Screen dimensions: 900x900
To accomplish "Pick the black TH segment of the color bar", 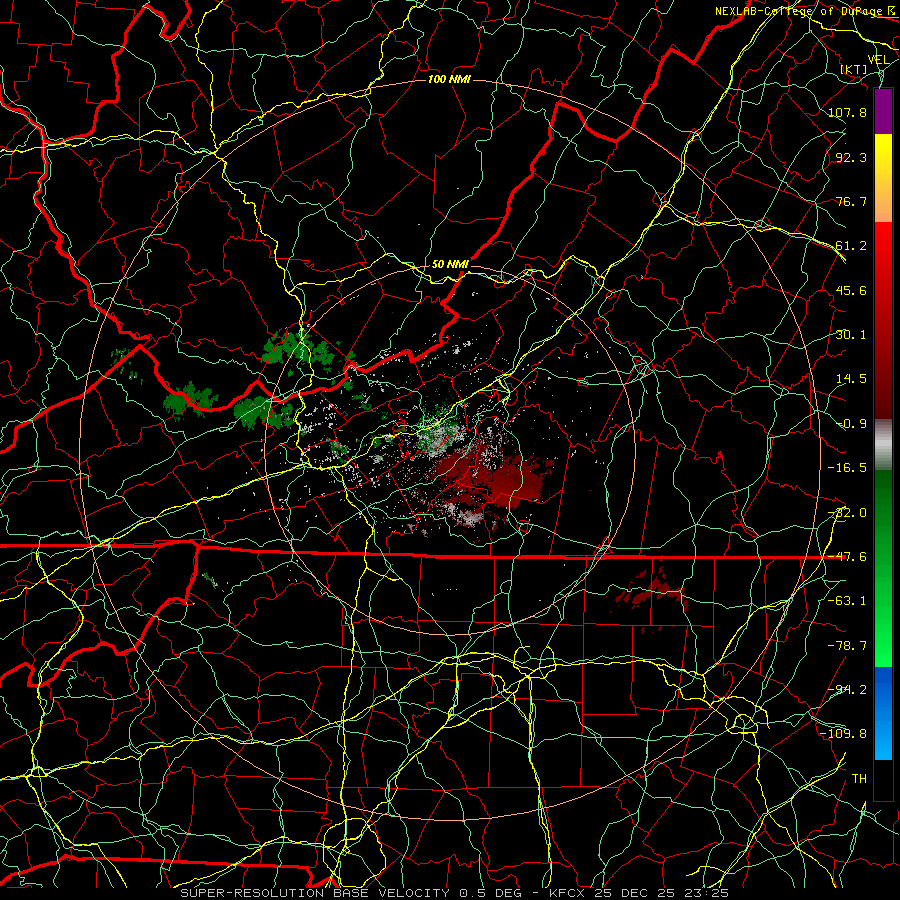I will (883, 780).
